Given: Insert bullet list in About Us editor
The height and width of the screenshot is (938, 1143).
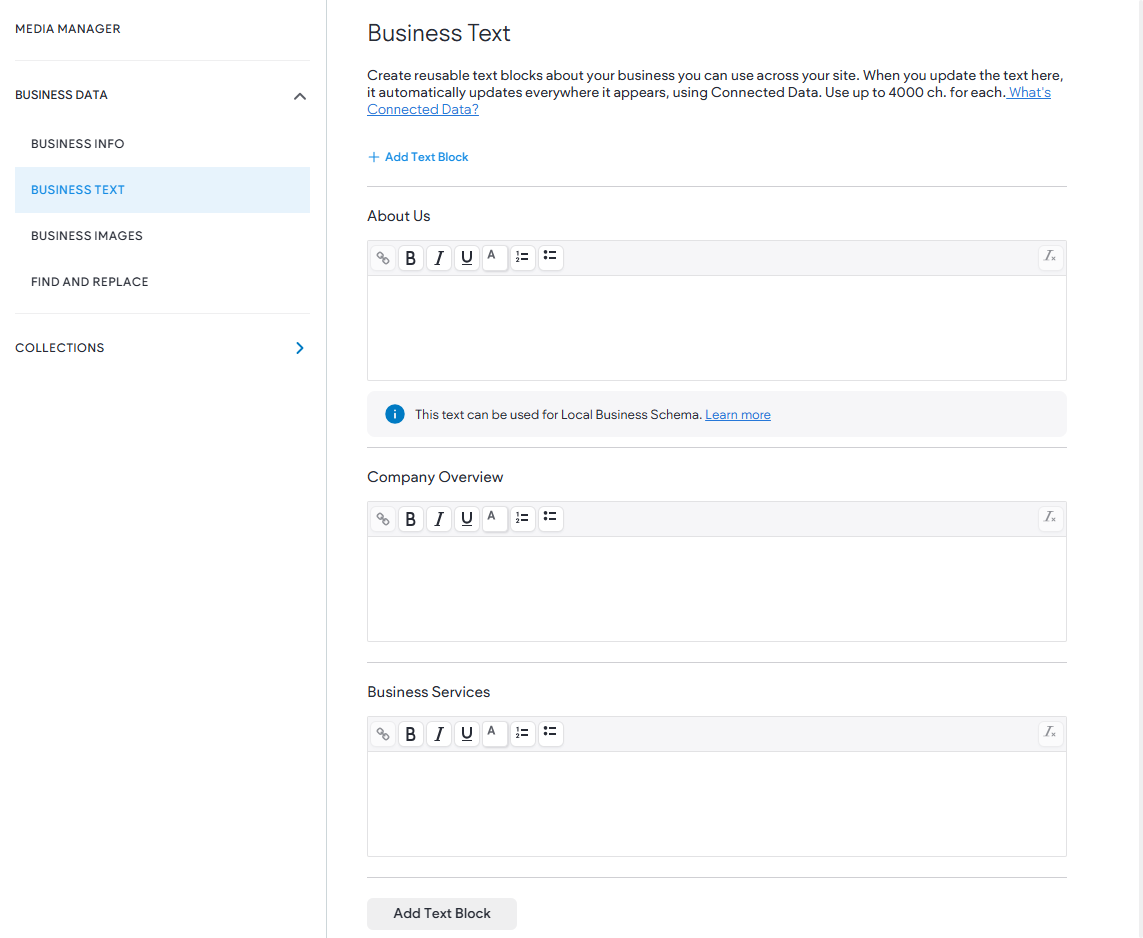Looking at the screenshot, I should click(550, 257).
